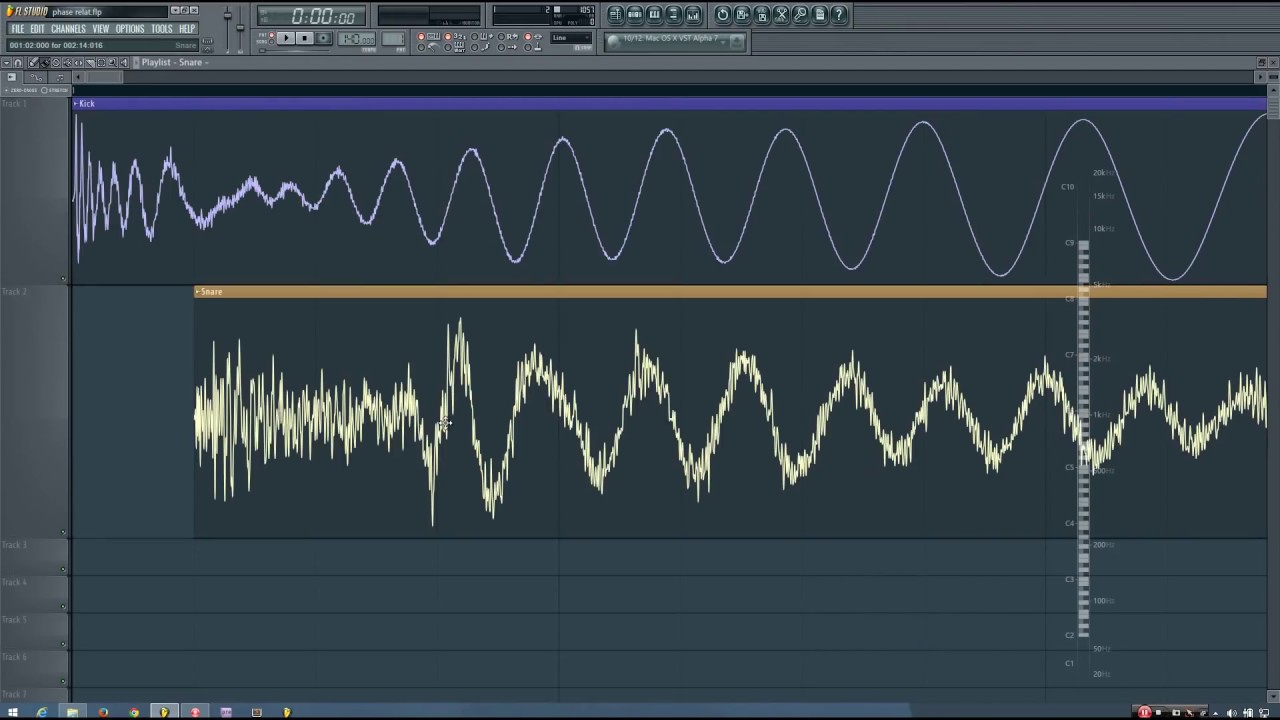
Task: Open the Mixer window
Action: (692, 14)
